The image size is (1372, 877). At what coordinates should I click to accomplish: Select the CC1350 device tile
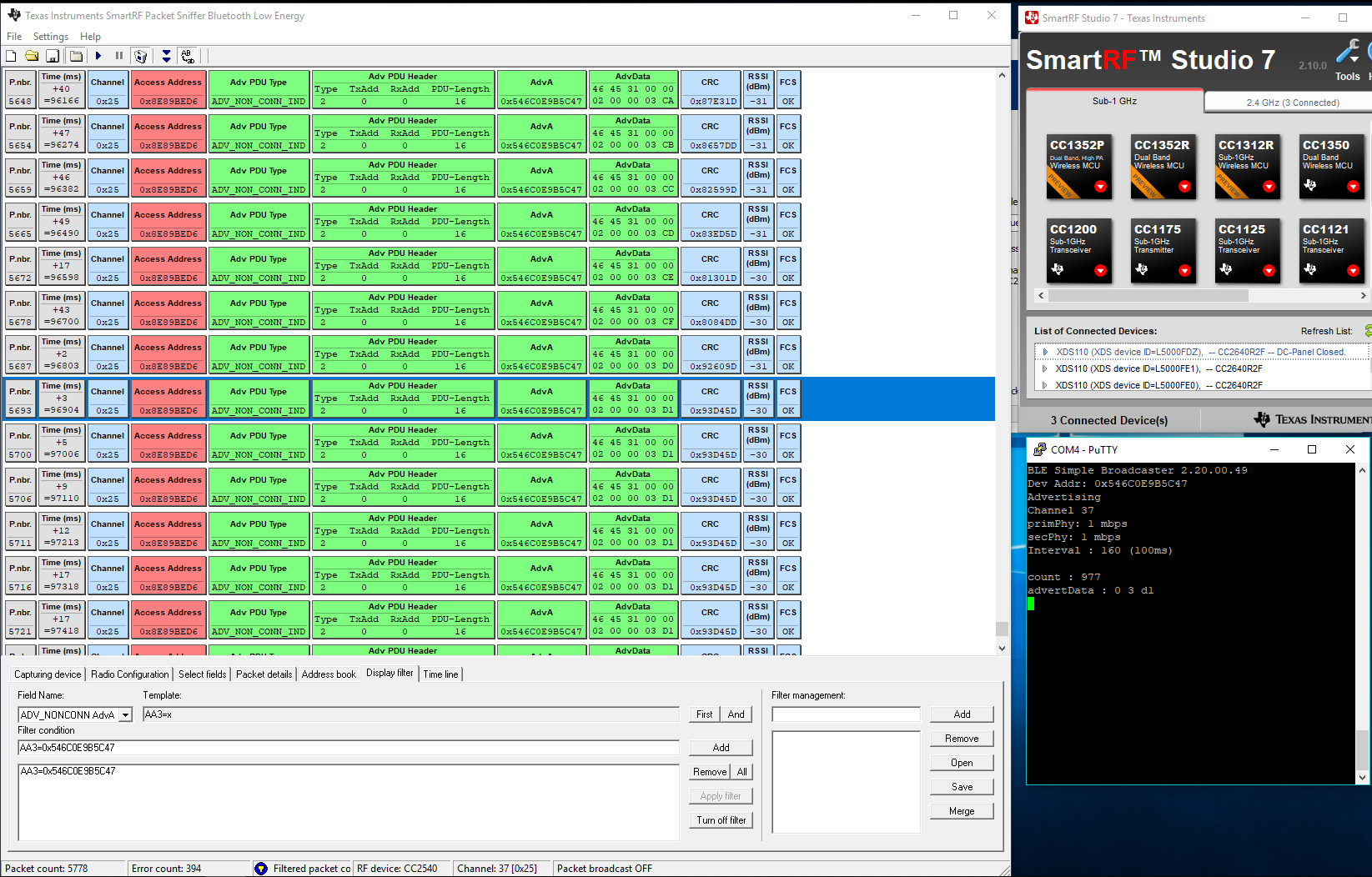(x=1332, y=167)
